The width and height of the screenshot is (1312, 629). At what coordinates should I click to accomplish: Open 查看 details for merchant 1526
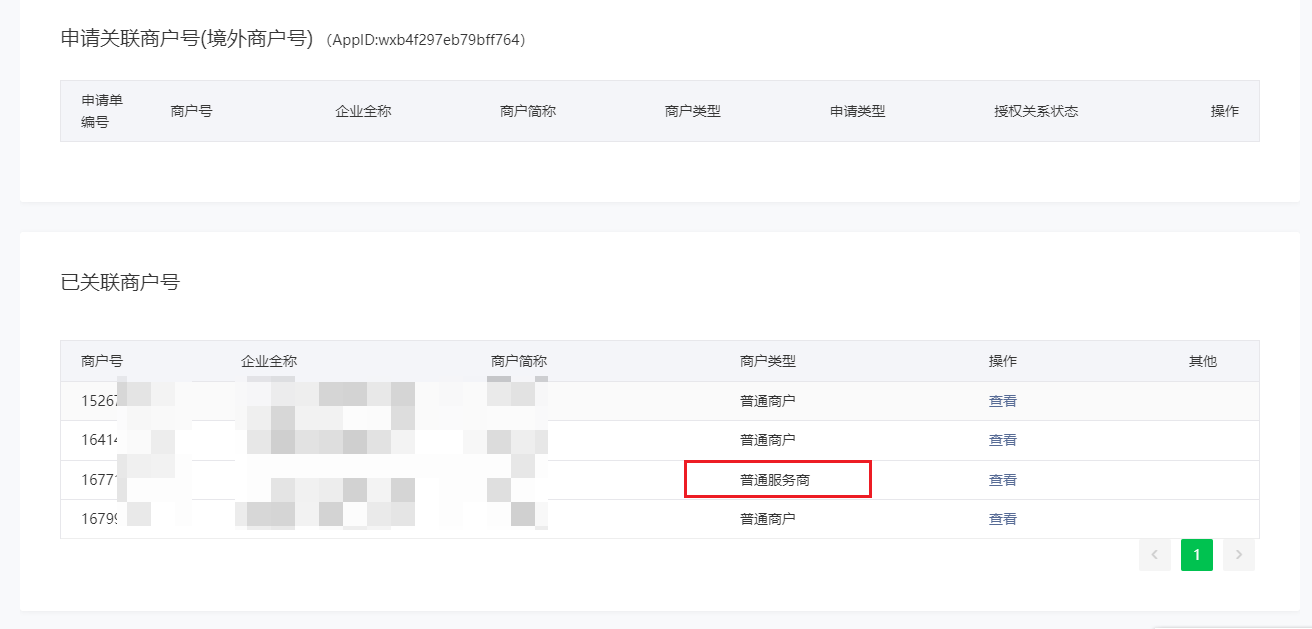pos(1002,400)
